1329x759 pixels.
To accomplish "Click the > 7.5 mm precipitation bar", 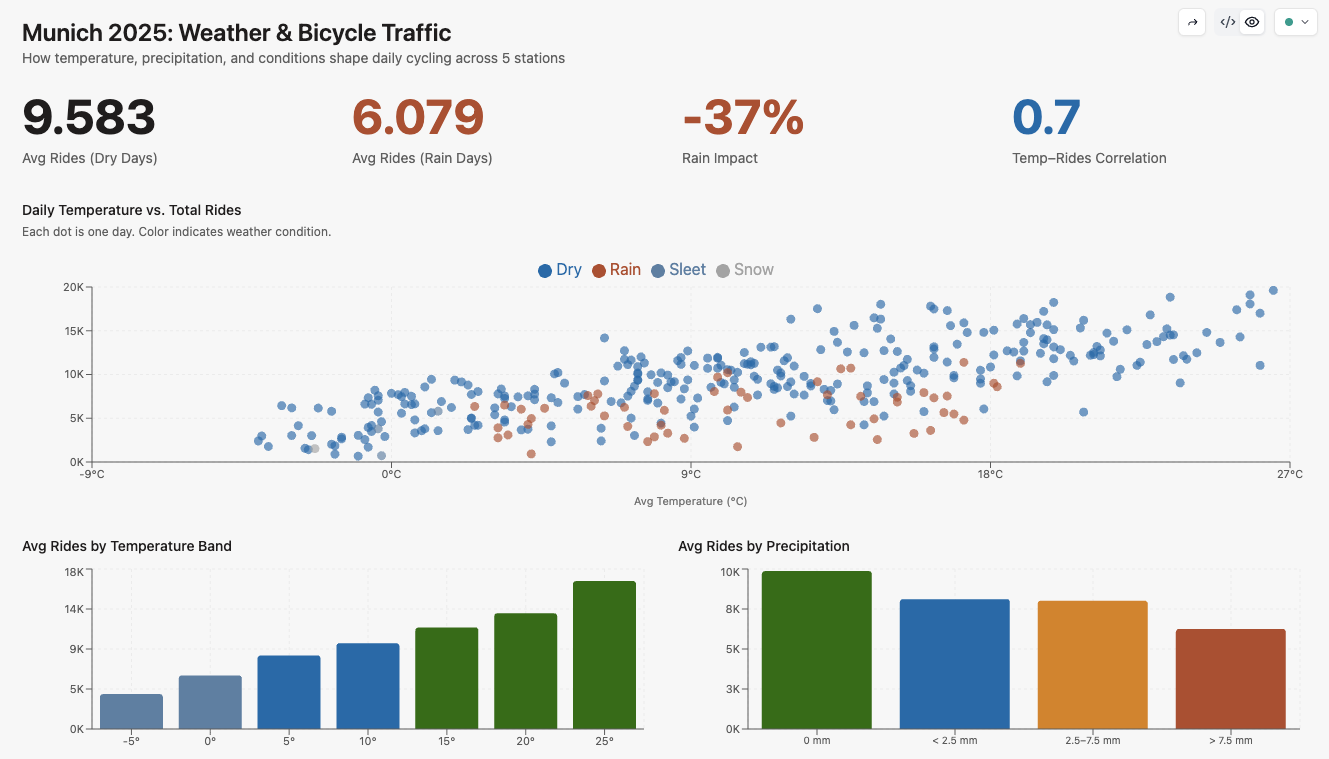I will tap(1230, 679).
